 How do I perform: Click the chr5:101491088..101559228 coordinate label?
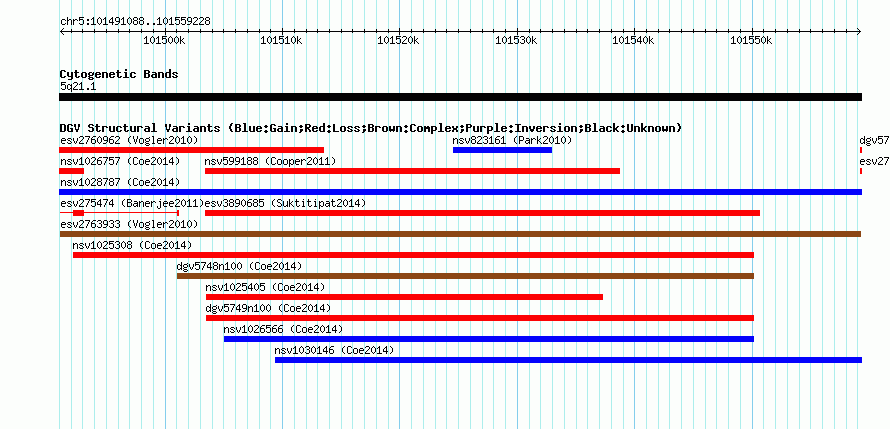point(135,22)
